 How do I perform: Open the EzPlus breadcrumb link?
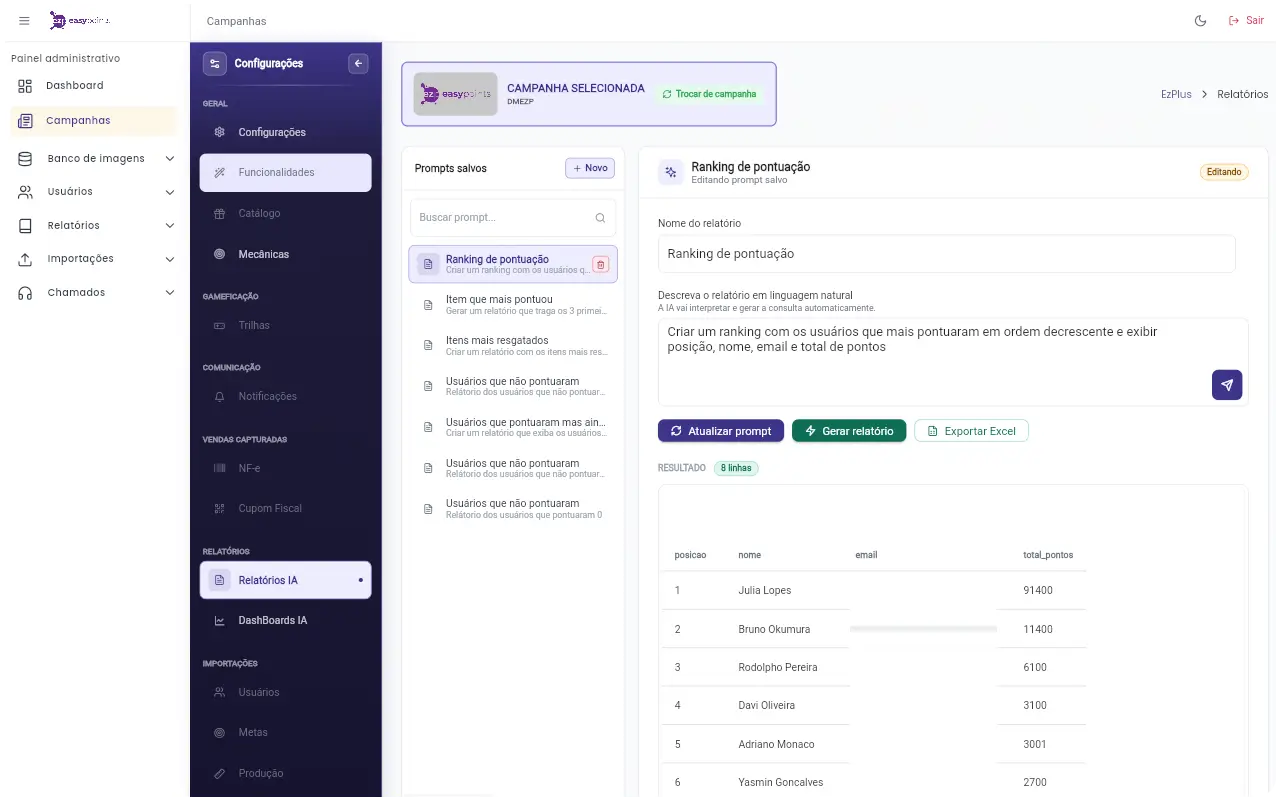(1176, 93)
